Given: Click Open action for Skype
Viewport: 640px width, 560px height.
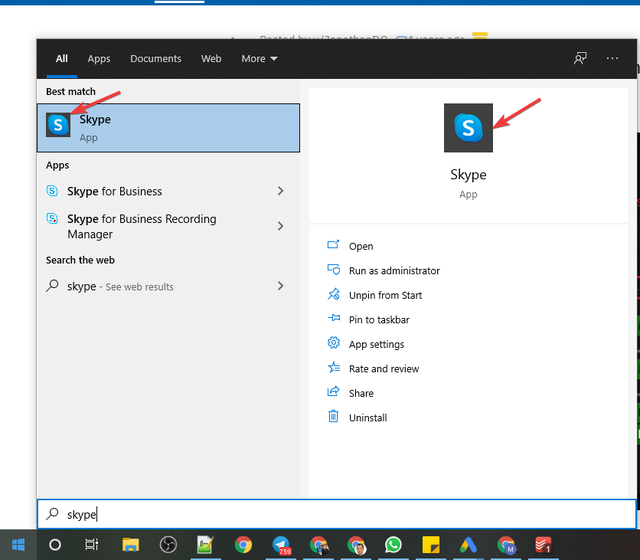Looking at the screenshot, I should [x=361, y=246].
